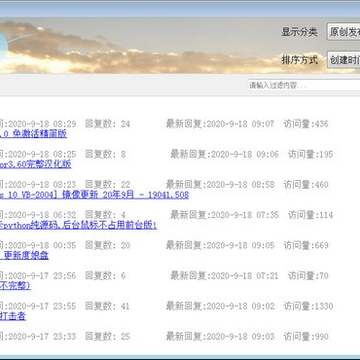
Task: Click the 2020-9-17 23:33 creation time
Action: pos(42,336)
